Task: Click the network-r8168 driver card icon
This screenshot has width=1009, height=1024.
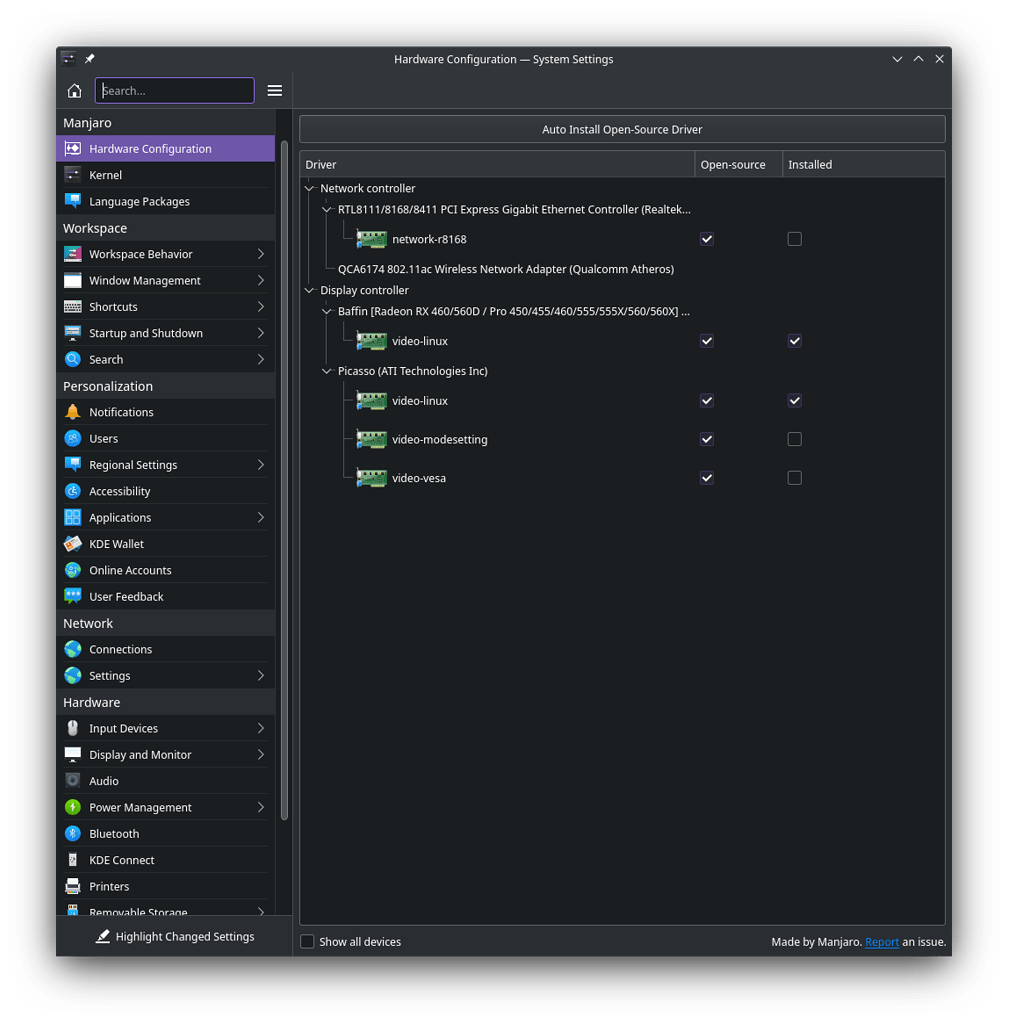Action: [x=372, y=240]
